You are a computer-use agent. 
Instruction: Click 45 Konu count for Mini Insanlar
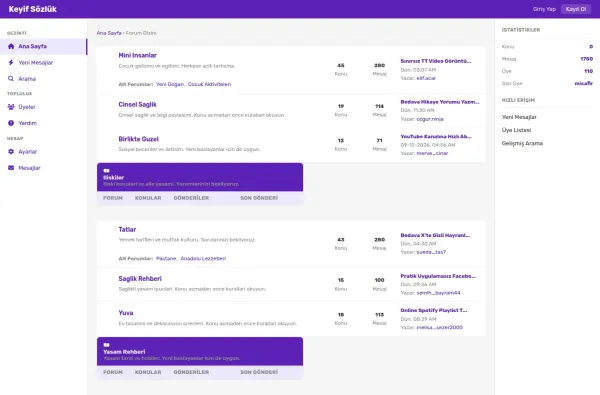341,65
